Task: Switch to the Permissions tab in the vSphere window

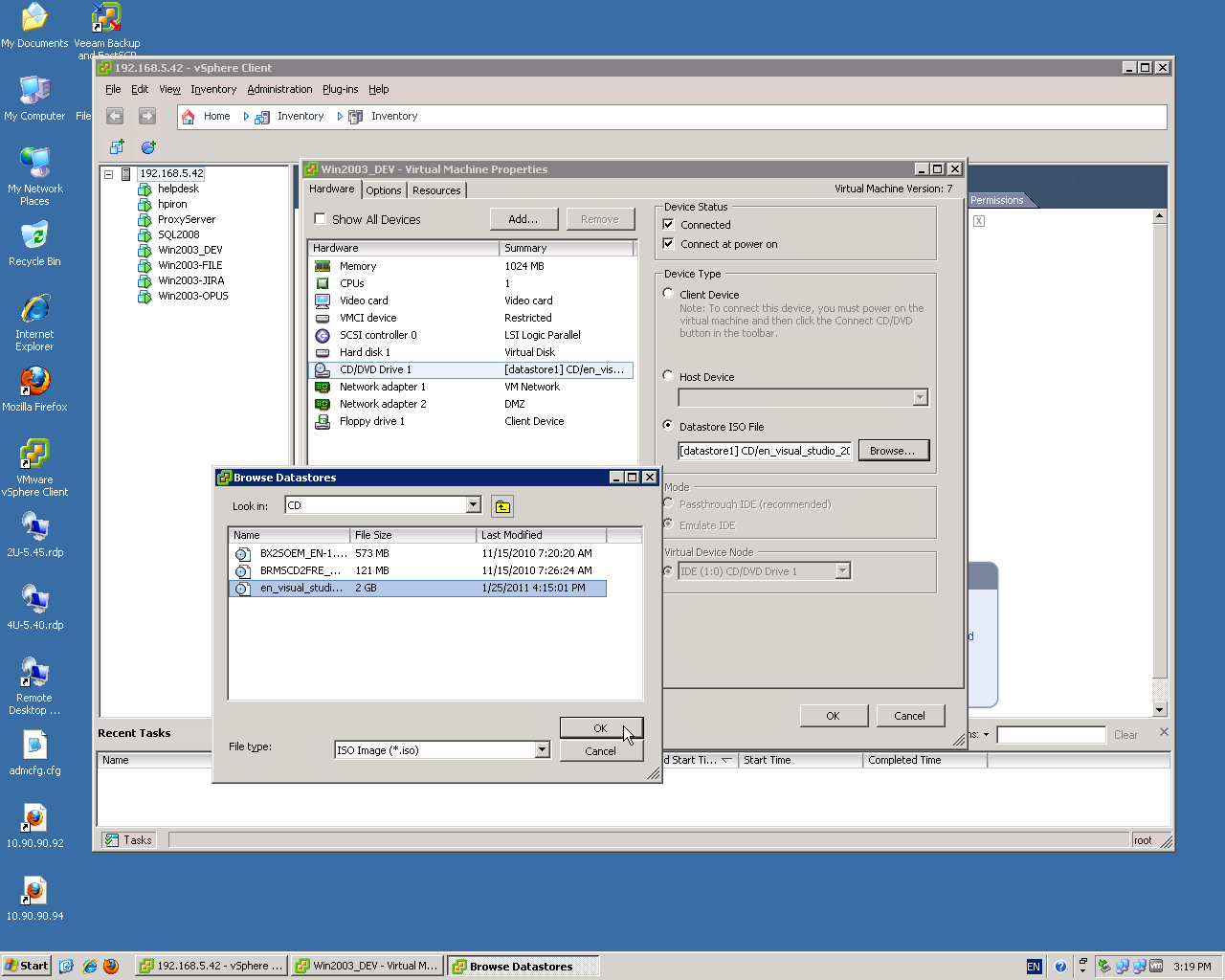Action: coord(997,200)
